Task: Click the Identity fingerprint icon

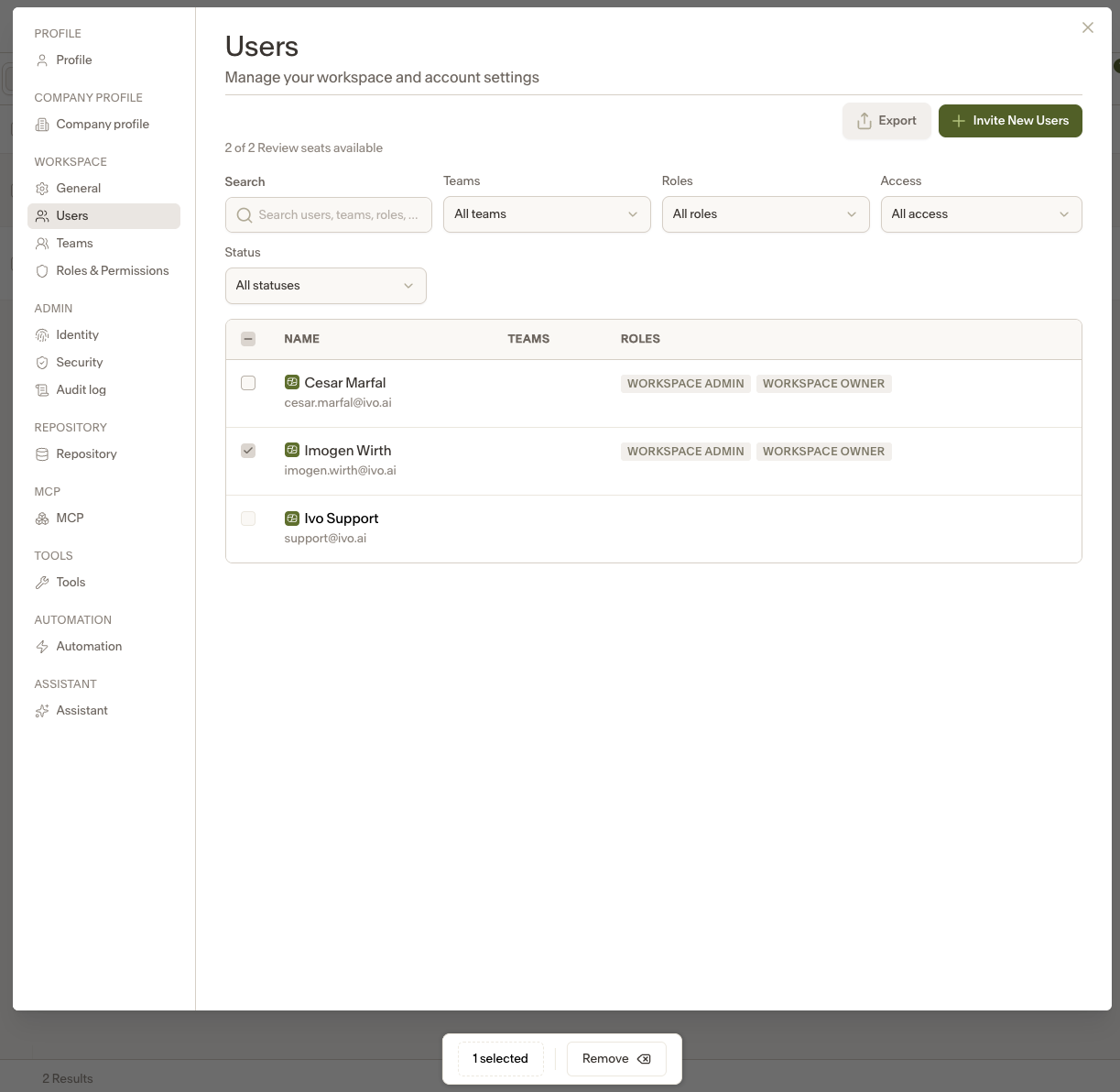Action: (42, 335)
